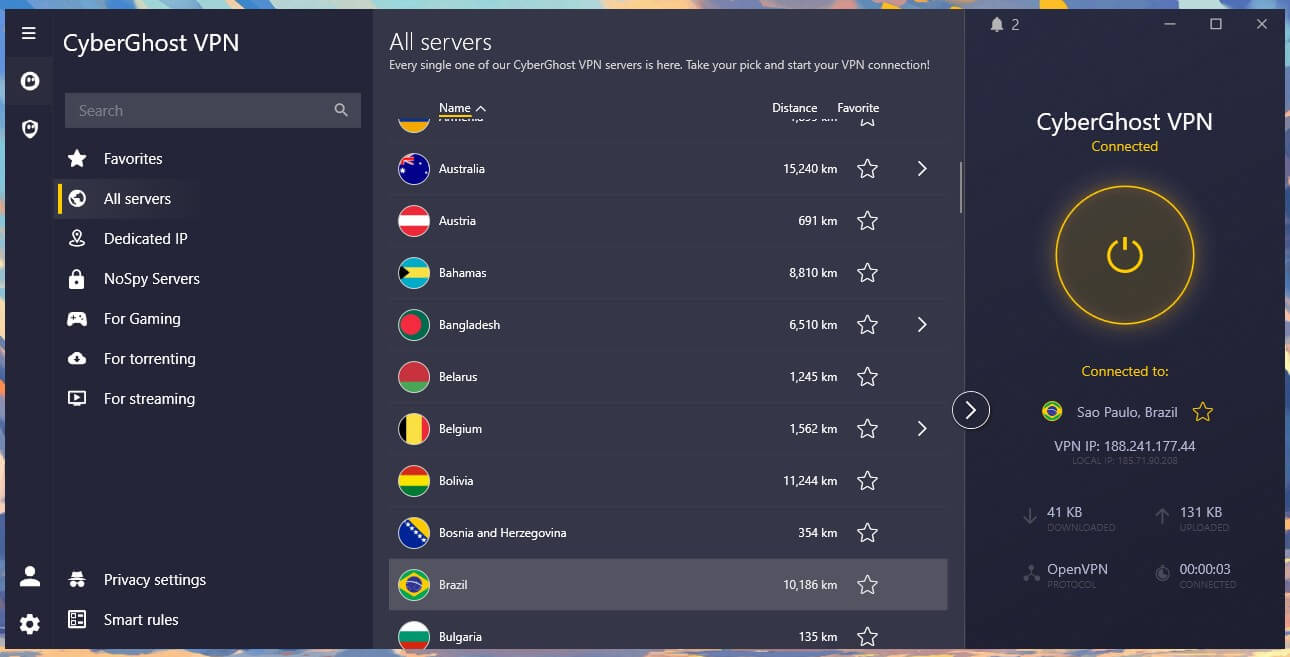
Task: Open the shield privacy icon in sidebar
Action: [x=30, y=129]
